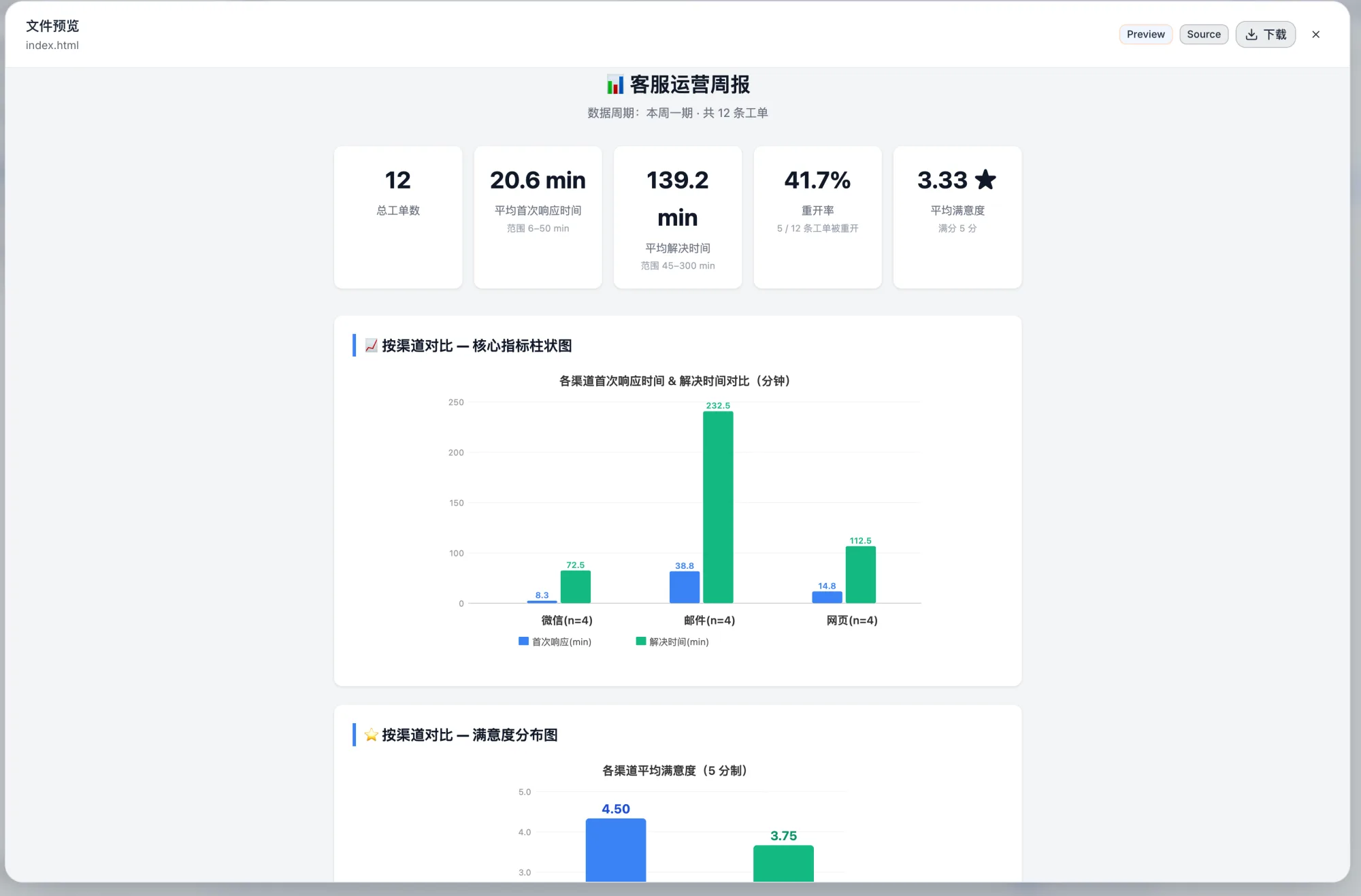Switch to the Preview tab
This screenshot has width=1361, height=896.
tap(1145, 34)
